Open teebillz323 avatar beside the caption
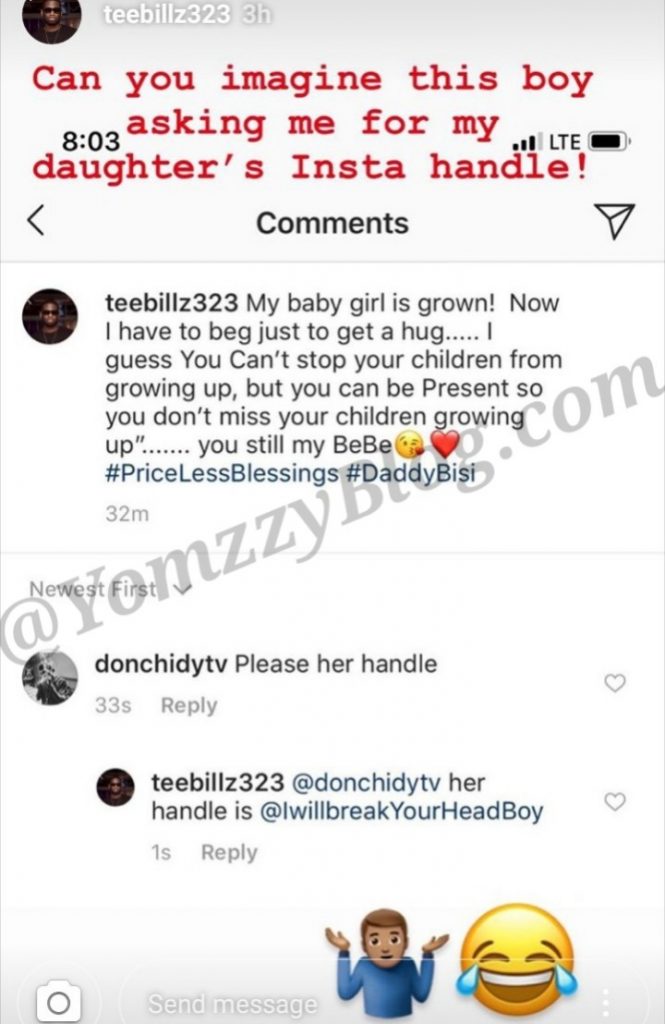665x1024 pixels. tap(50, 317)
